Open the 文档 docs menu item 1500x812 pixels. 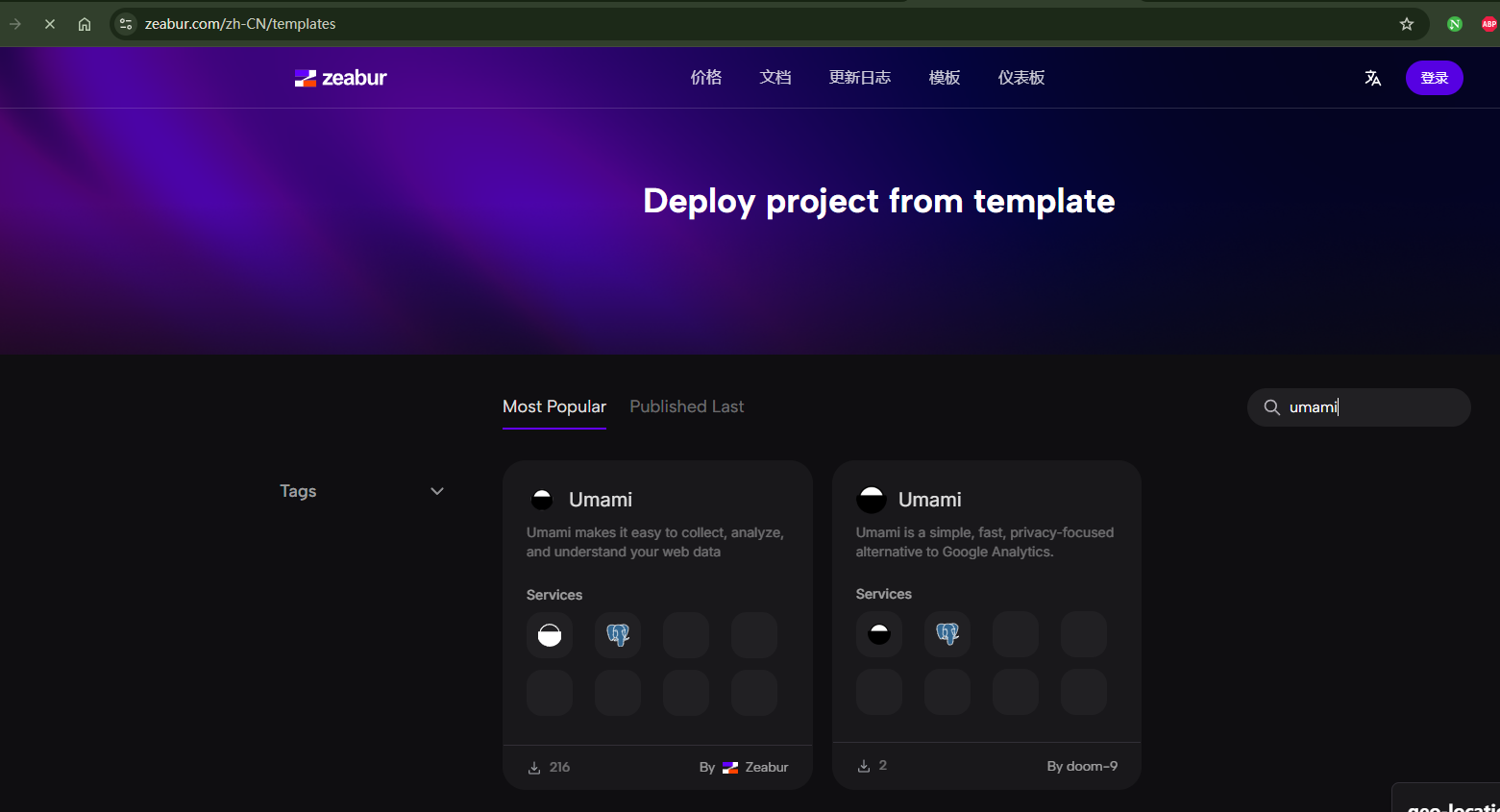tap(775, 78)
